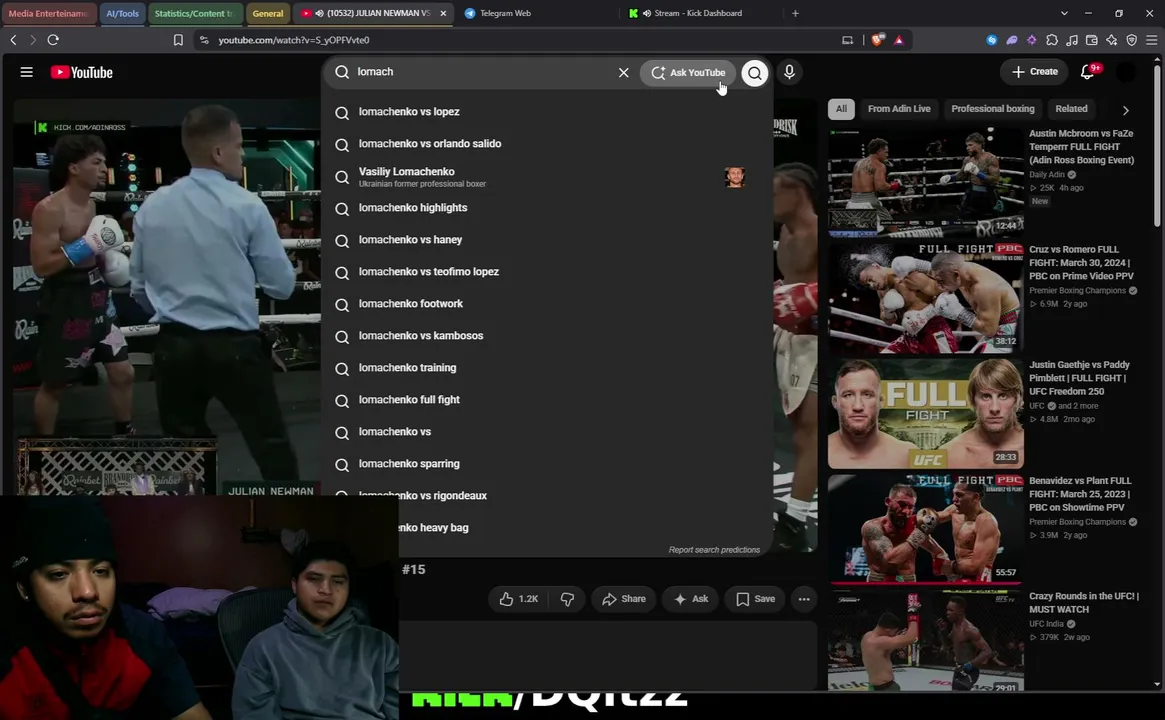Like the video (1.2K)

[x=519, y=599]
